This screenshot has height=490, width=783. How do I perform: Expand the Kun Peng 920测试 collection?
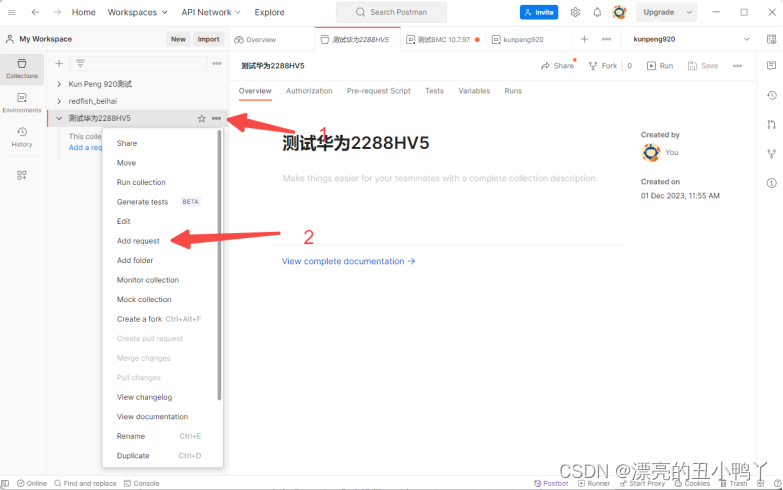(x=59, y=84)
